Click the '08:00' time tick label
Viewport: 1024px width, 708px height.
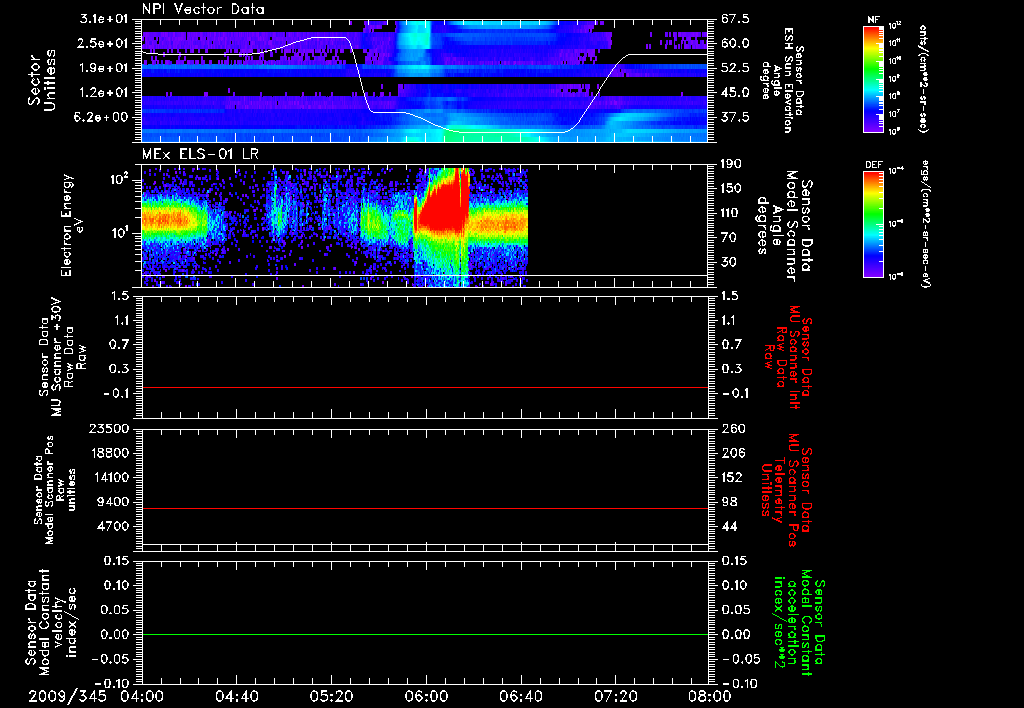[x=709, y=696]
